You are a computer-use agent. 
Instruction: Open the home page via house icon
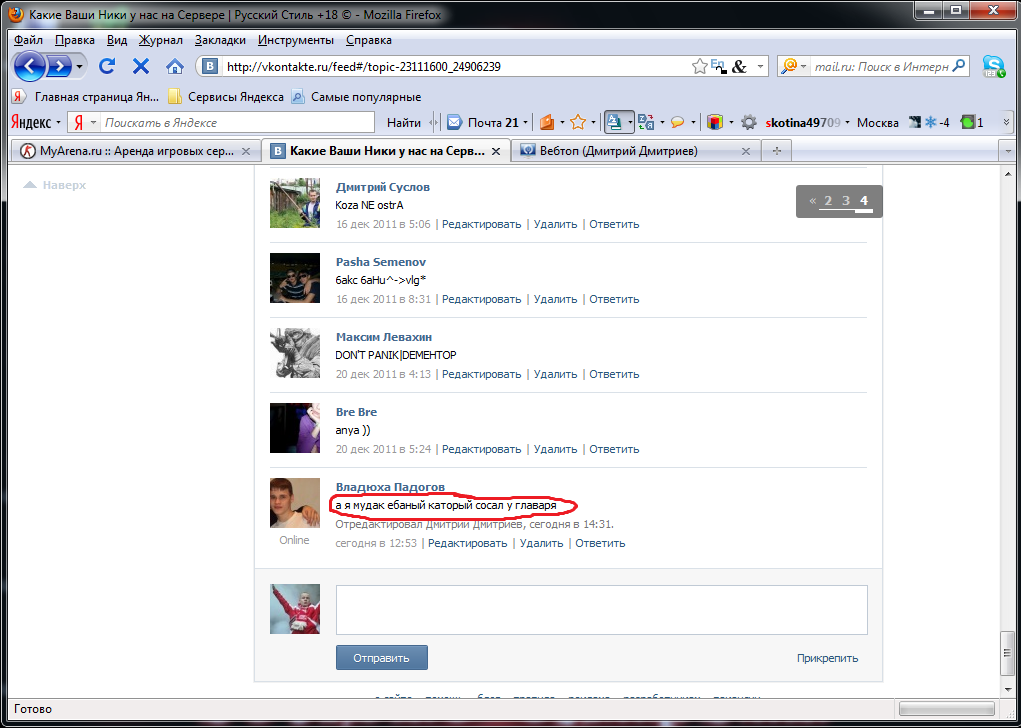pos(175,66)
